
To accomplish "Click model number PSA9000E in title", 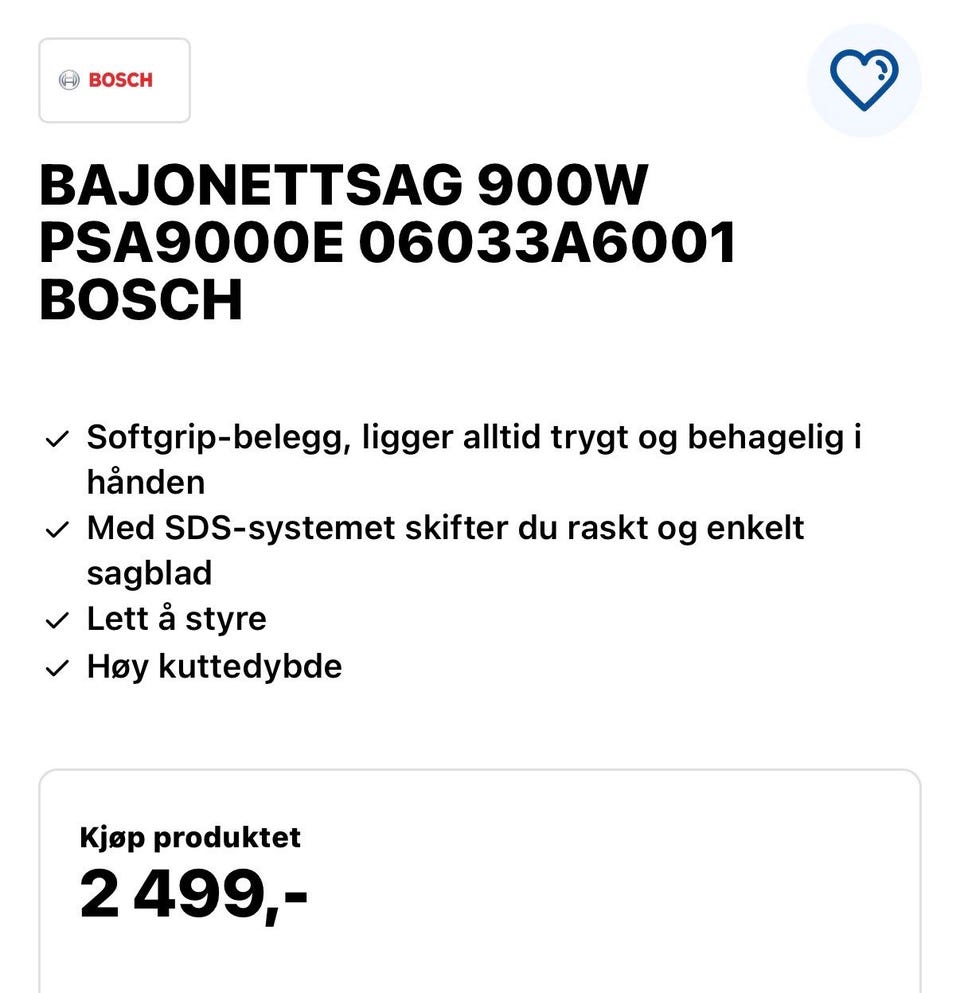I will click(x=190, y=243).
